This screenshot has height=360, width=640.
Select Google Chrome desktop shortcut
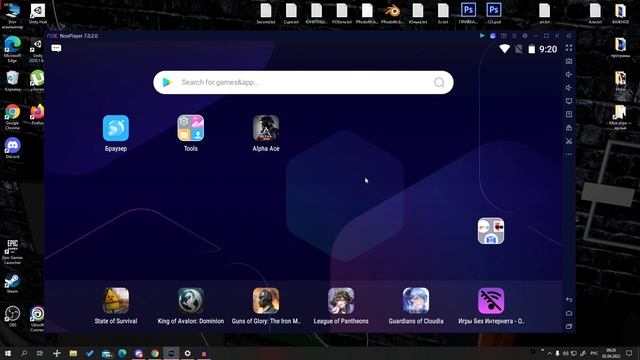pos(12,116)
